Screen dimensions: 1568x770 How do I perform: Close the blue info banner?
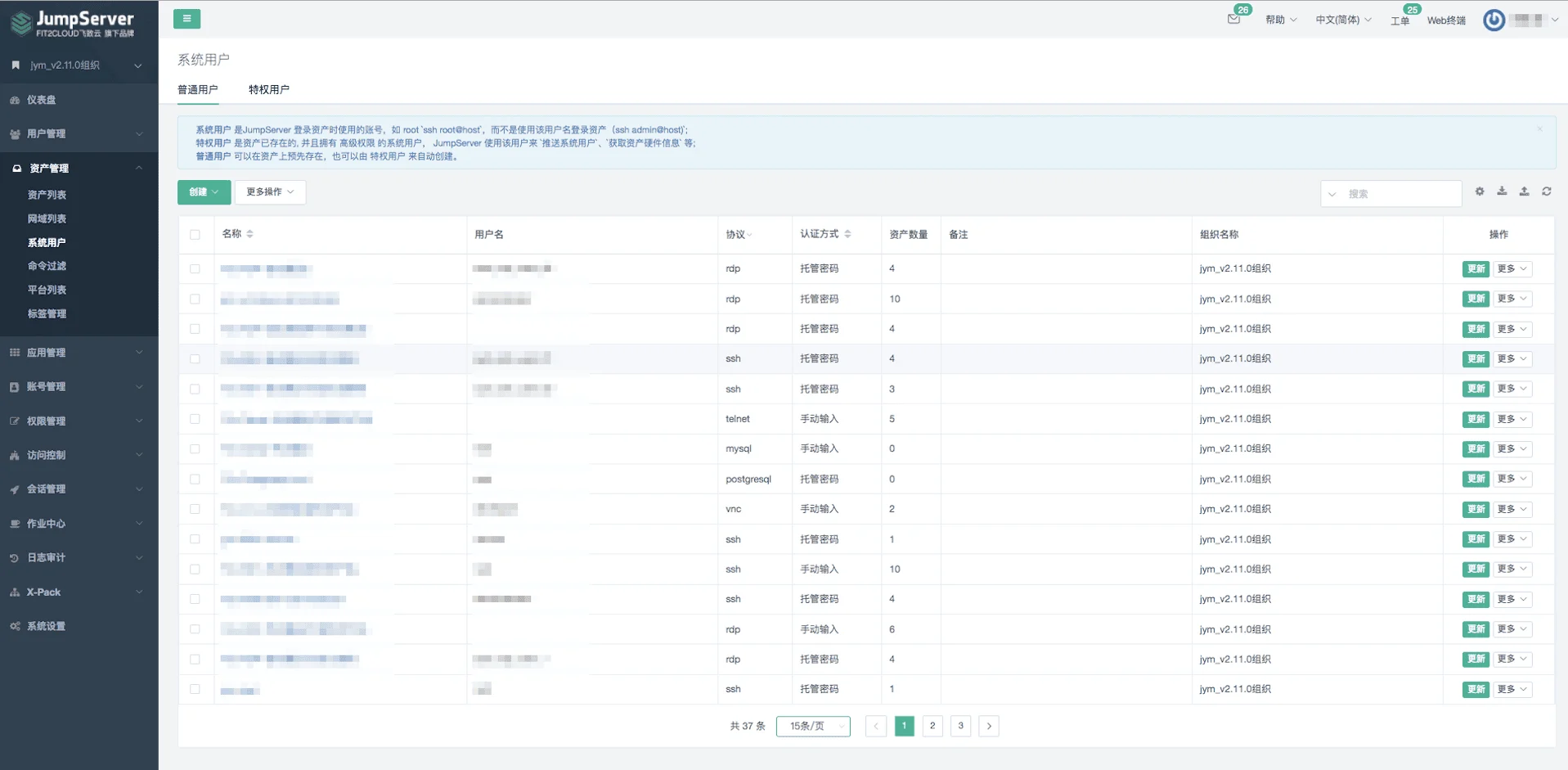[x=1539, y=128]
